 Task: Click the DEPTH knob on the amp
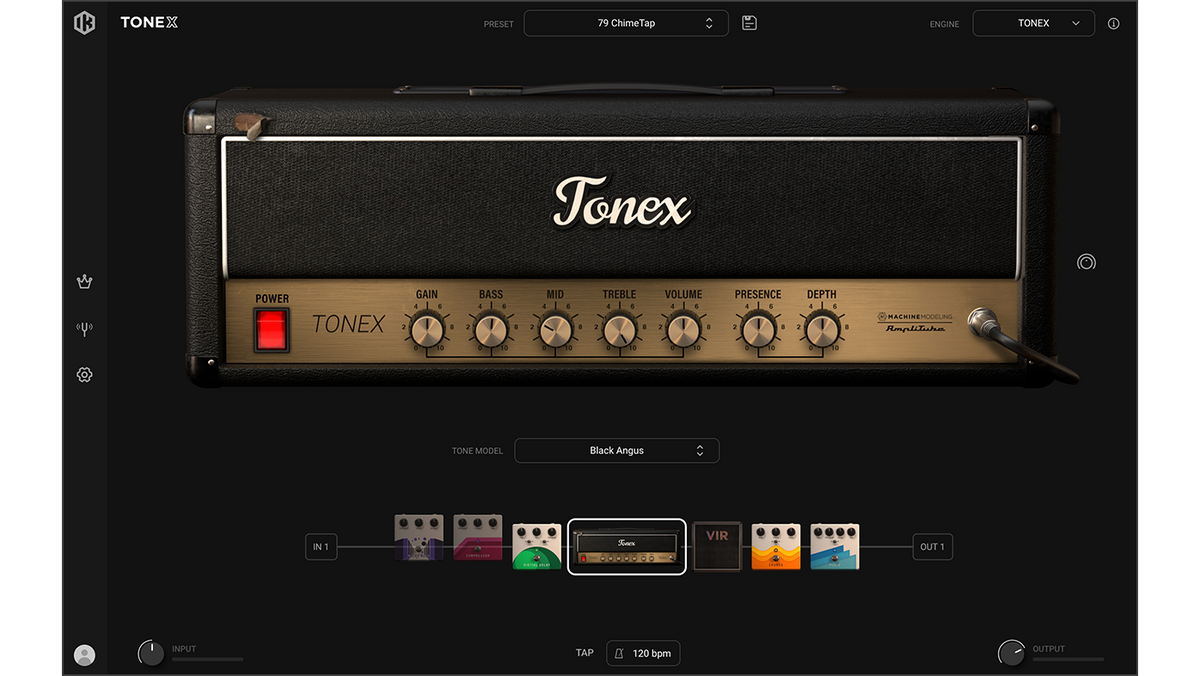coord(822,329)
